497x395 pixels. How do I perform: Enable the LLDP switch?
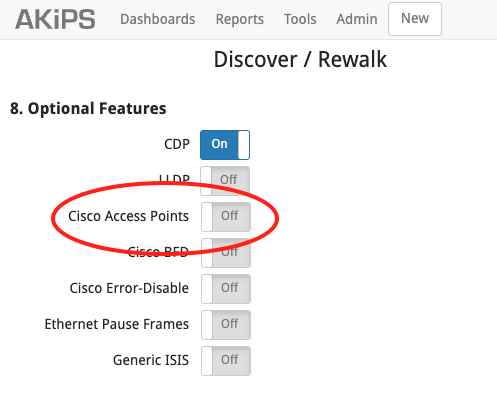[225, 181]
